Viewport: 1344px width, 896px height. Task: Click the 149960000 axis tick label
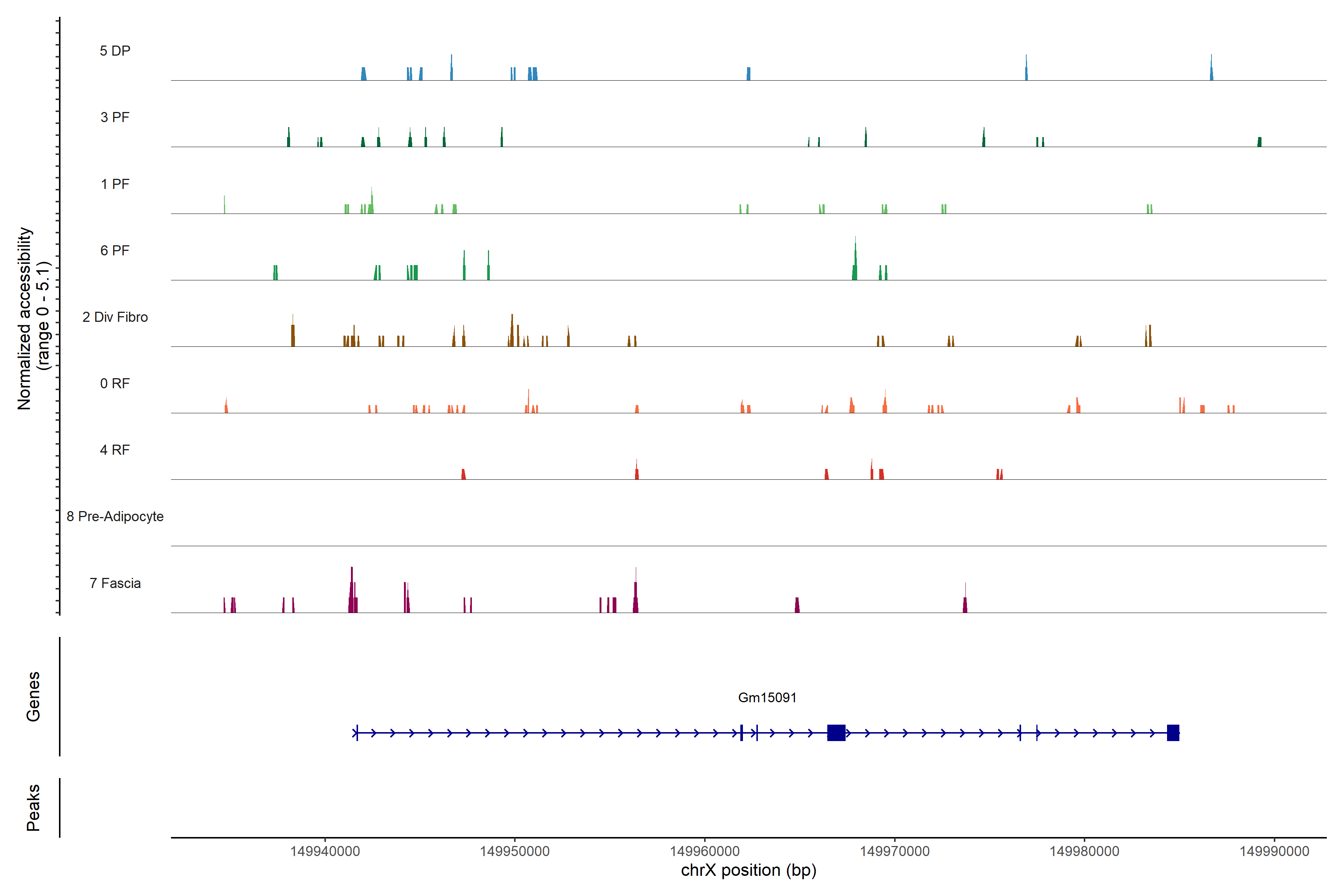point(704,851)
